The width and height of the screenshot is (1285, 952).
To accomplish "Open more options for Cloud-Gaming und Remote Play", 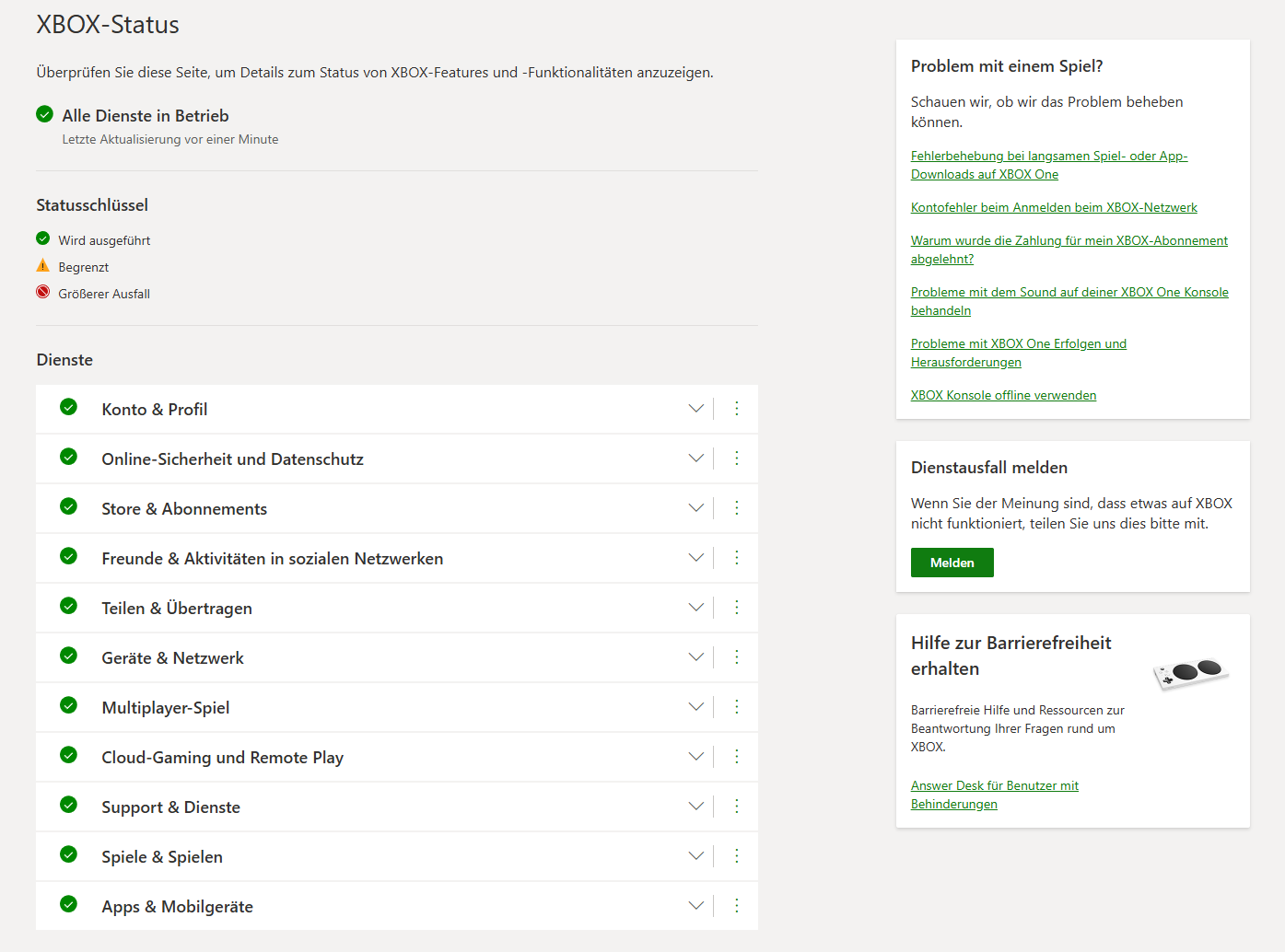I will pos(737,757).
